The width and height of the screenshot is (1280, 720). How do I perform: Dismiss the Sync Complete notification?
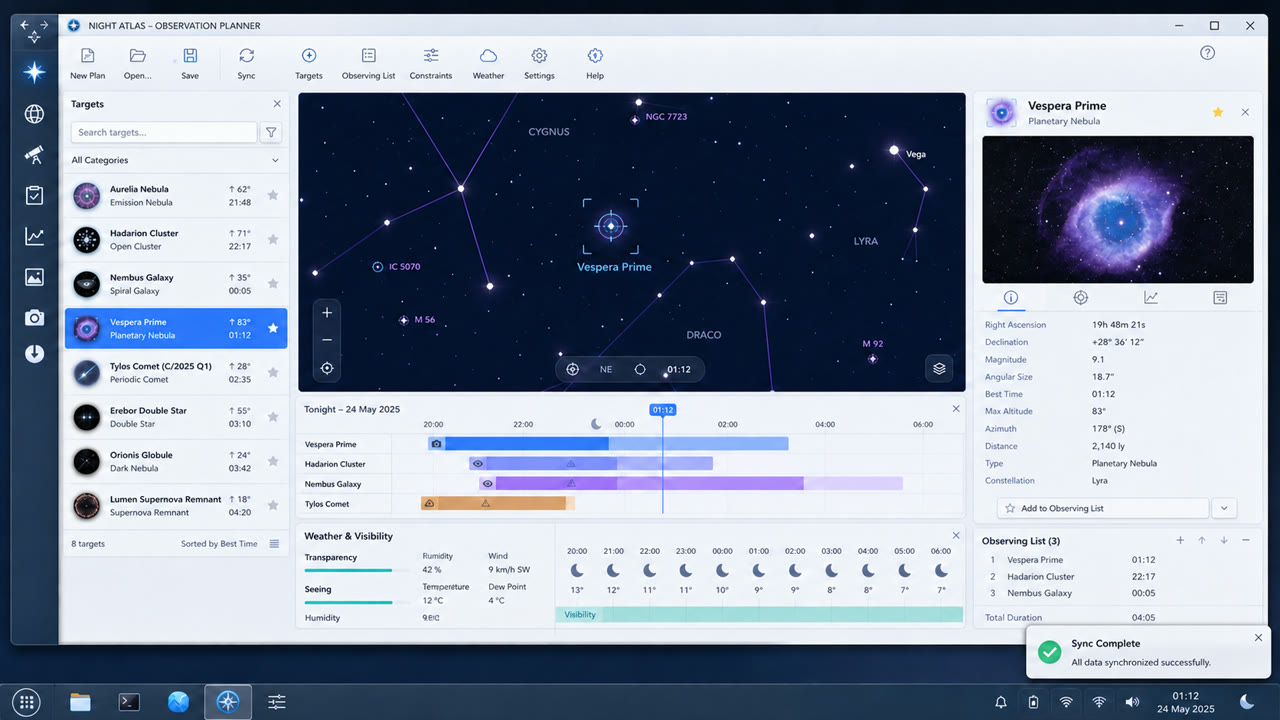[x=1258, y=638]
